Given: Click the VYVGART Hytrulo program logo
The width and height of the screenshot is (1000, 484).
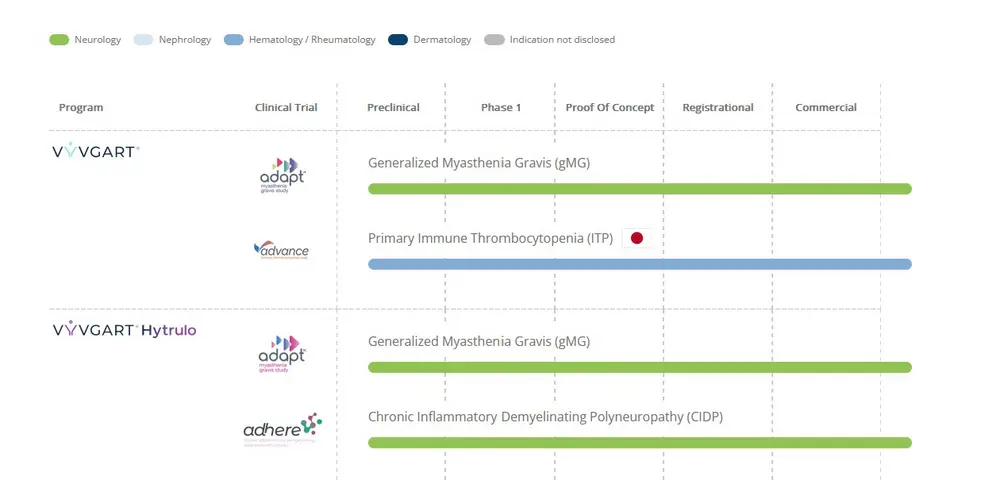Looking at the screenshot, I should [124, 329].
